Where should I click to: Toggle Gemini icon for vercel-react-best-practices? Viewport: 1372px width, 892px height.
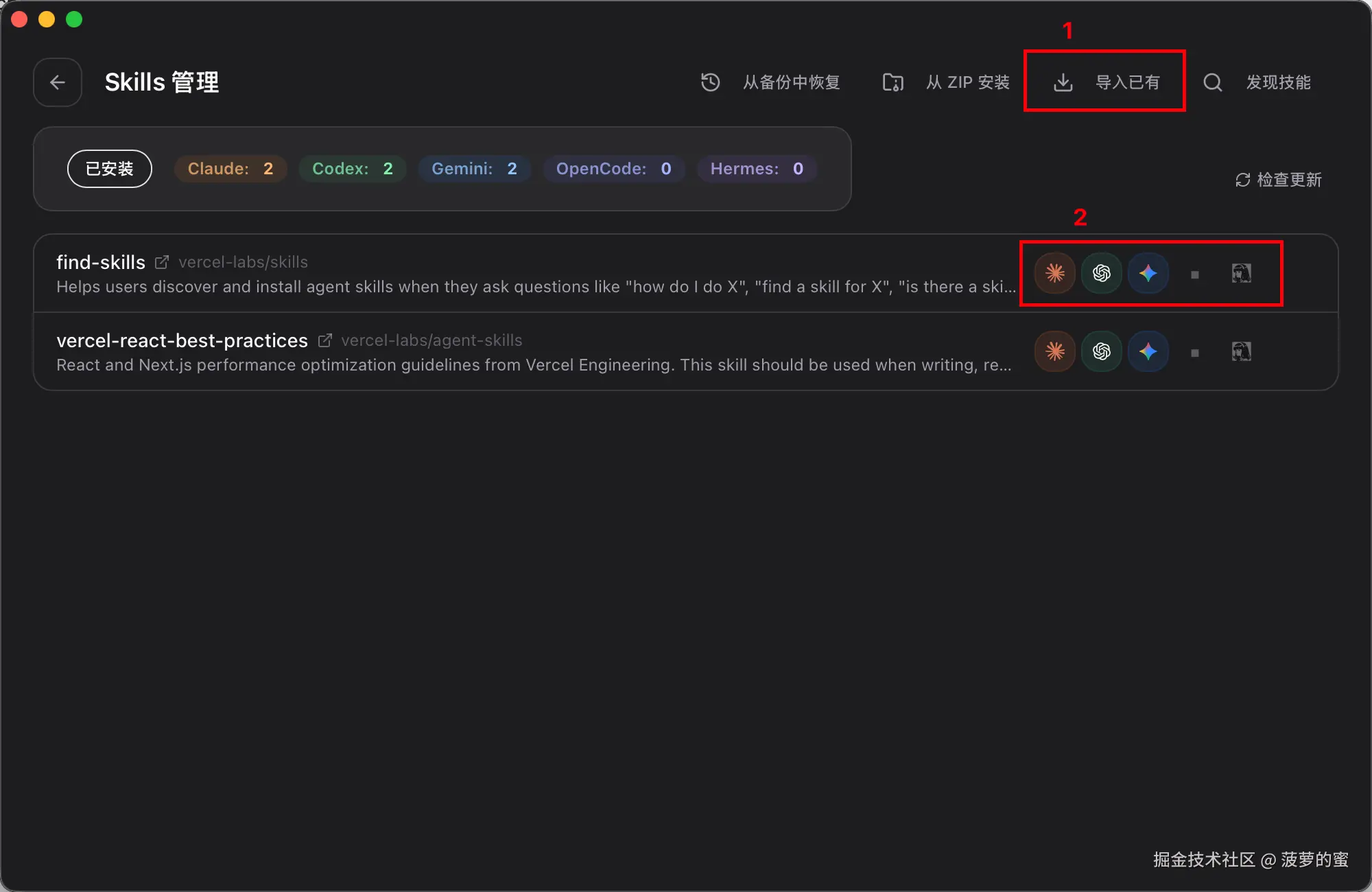tap(1148, 351)
